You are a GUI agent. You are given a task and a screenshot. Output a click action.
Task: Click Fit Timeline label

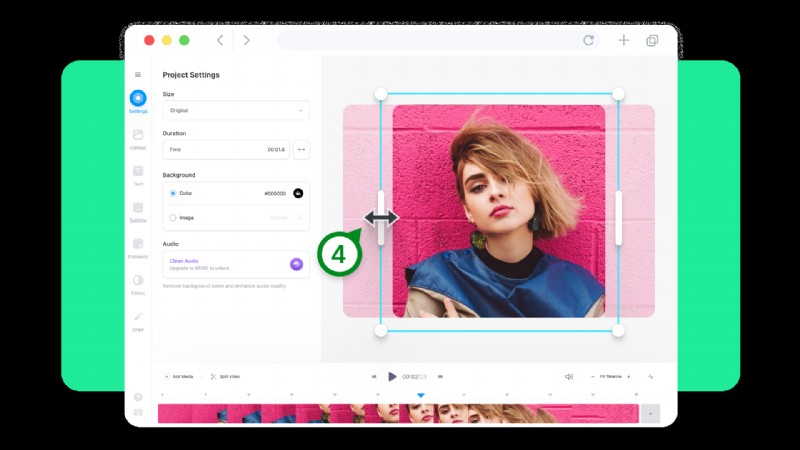(610, 377)
